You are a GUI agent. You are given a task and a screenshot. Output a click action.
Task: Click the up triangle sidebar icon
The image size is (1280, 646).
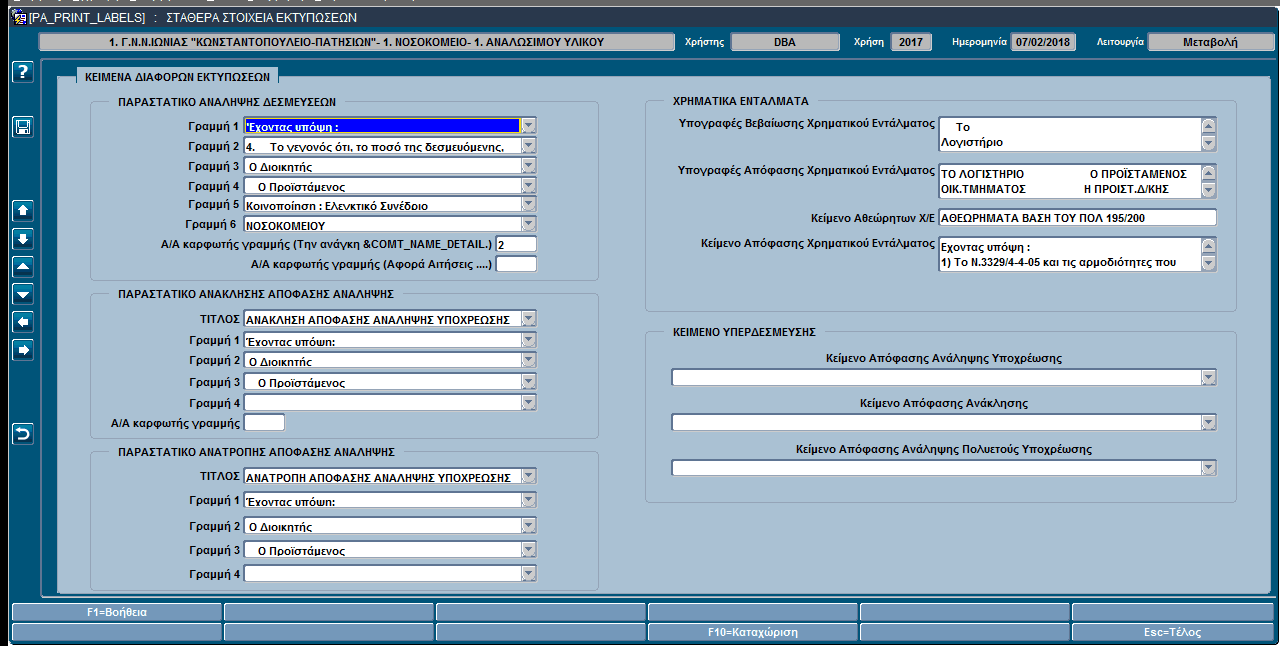pyautogui.click(x=22, y=266)
